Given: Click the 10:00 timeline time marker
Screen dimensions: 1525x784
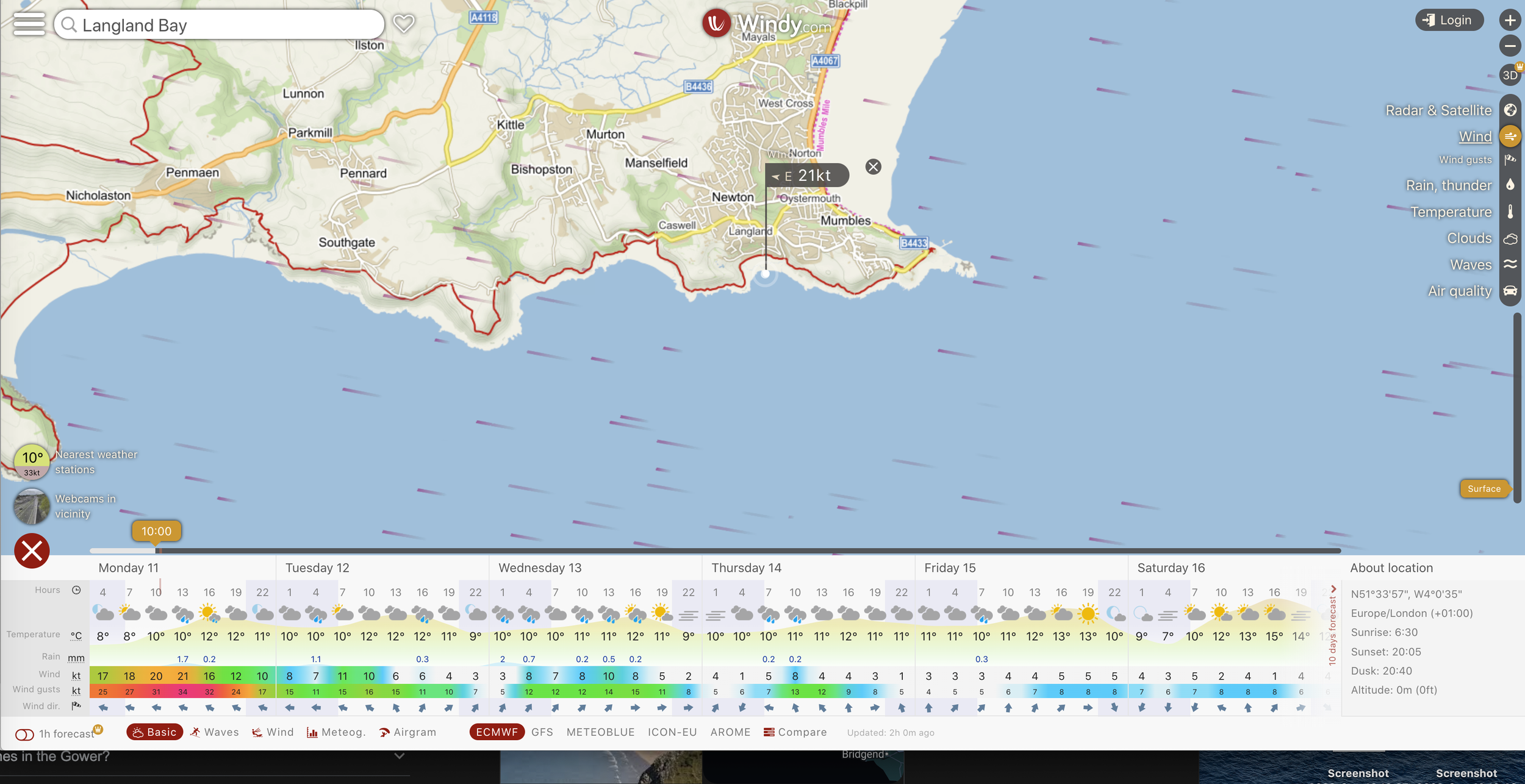Looking at the screenshot, I should click(156, 531).
